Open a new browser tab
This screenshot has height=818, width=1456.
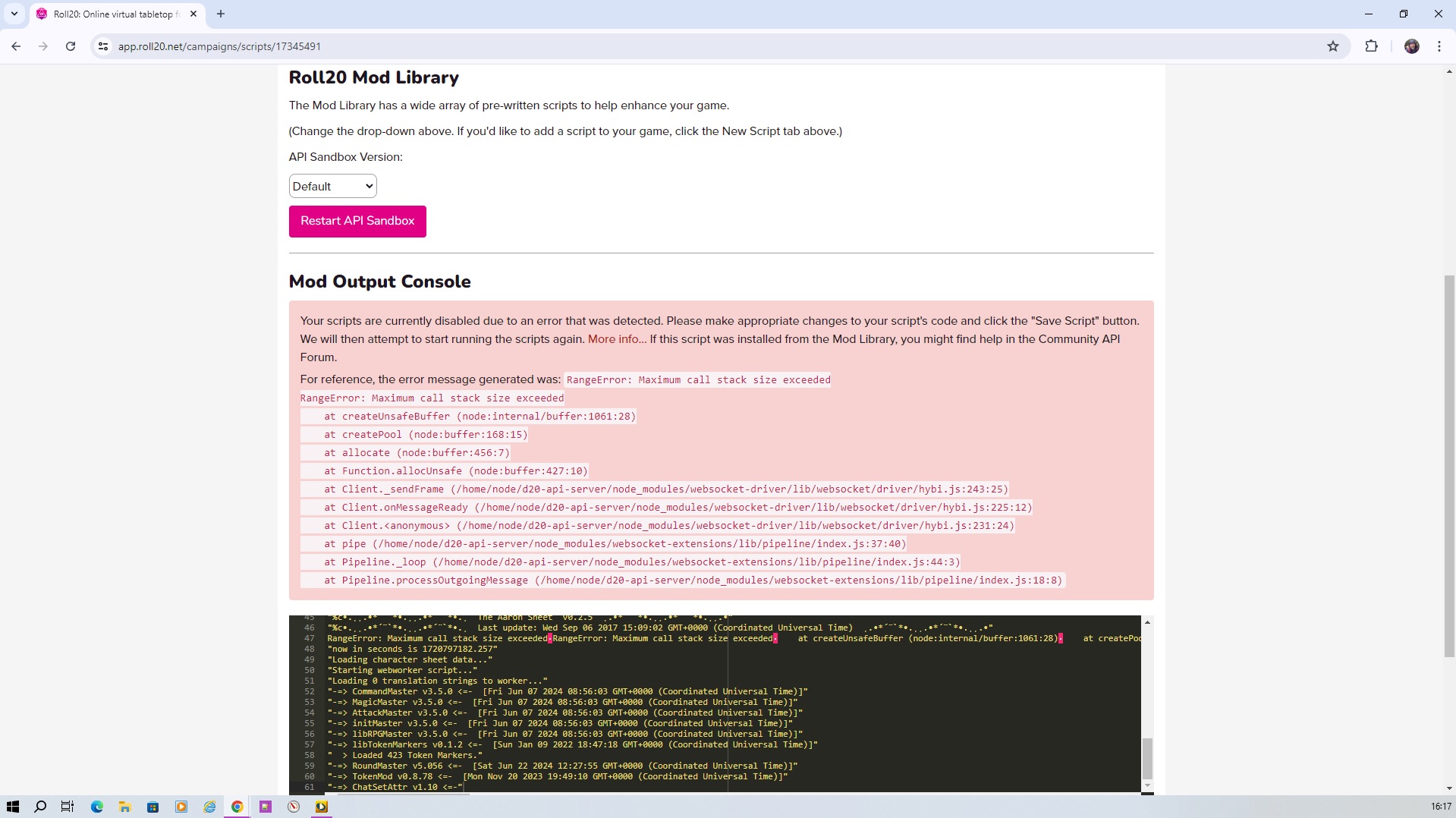(x=221, y=14)
